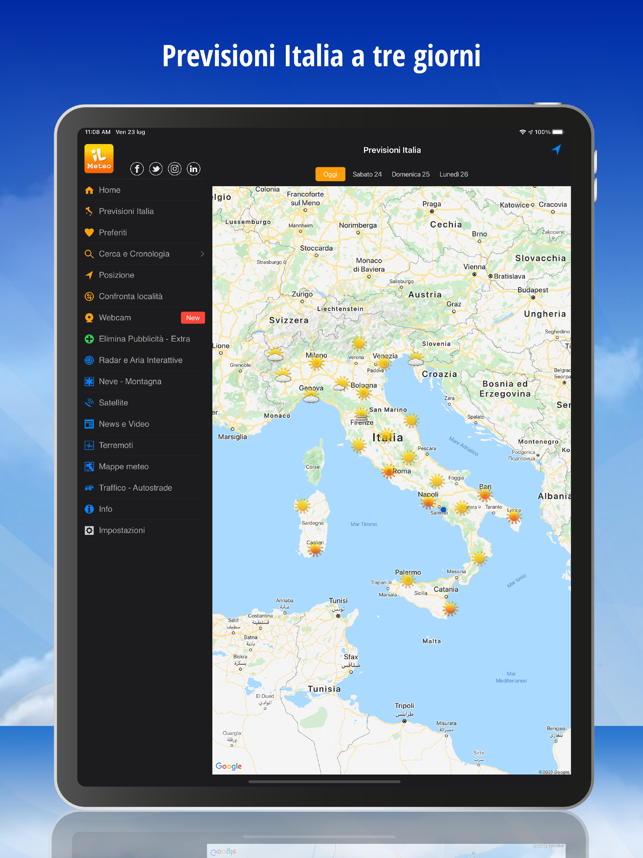The height and width of the screenshot is (858, 643).
Task: Click the Webcam icon in sidebar
Action: (89, 318)
